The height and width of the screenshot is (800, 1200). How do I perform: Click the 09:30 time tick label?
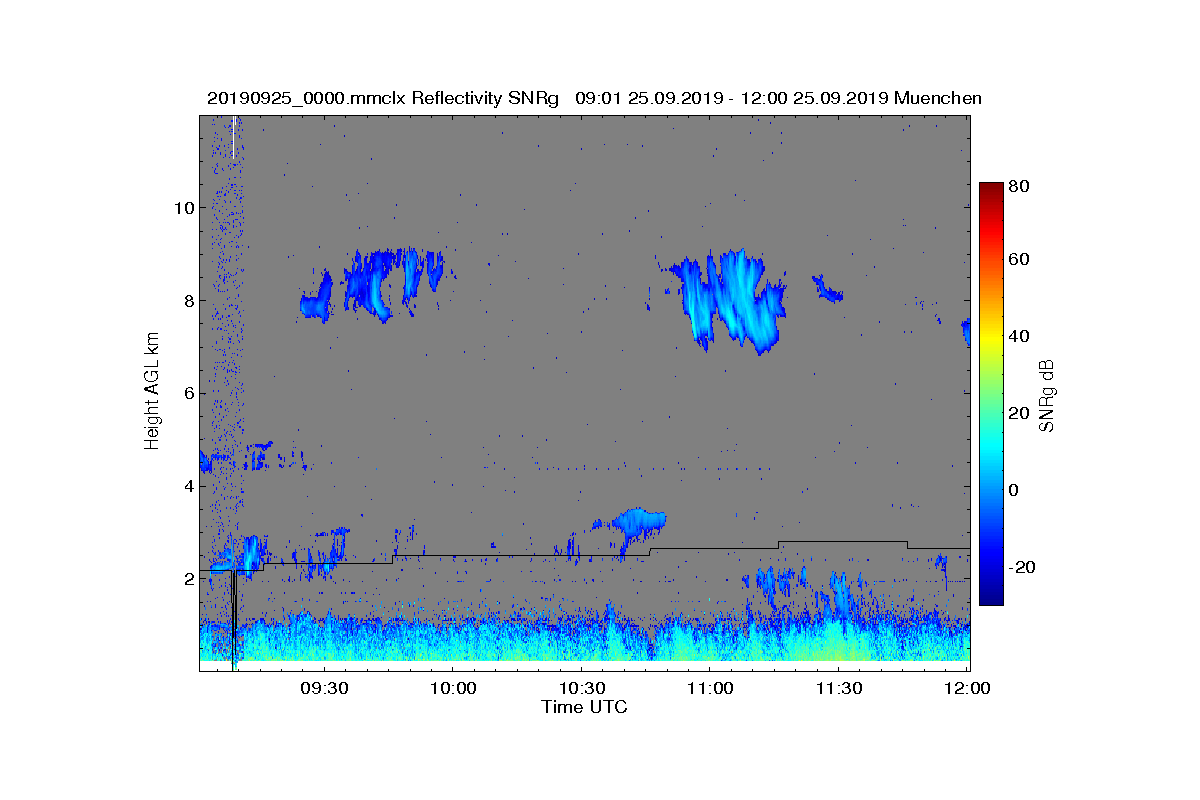pyautogui.click(x=324, y=688)
